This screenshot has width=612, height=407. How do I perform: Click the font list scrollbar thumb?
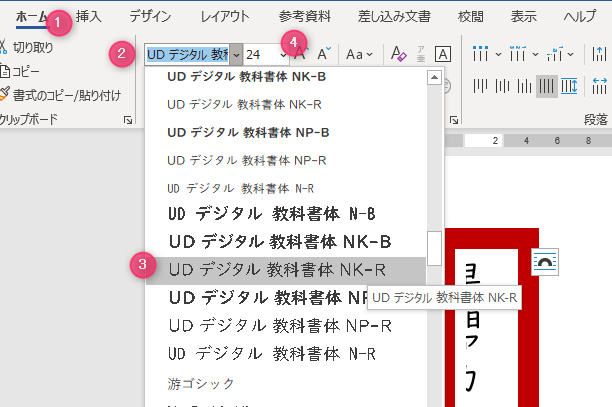coord(434,248)
